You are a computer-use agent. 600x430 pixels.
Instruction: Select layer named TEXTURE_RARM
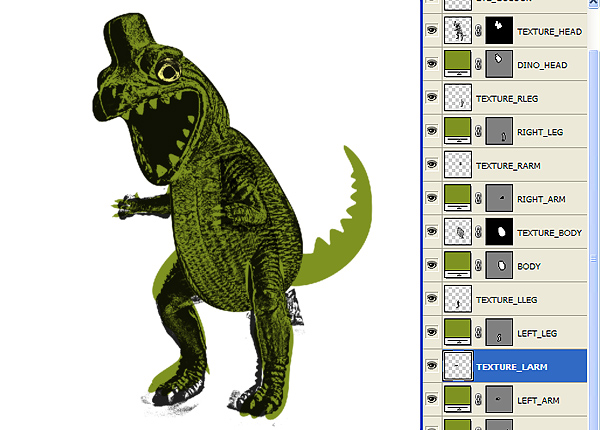(x=508, y=166)
